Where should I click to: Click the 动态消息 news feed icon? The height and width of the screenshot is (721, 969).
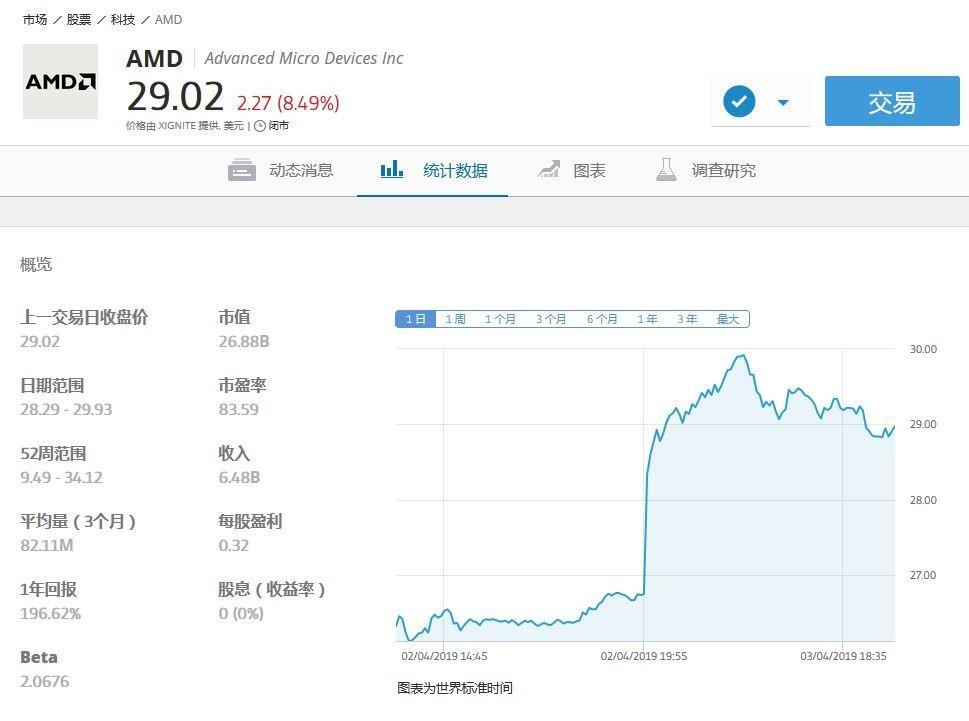(x=242, y=170)
